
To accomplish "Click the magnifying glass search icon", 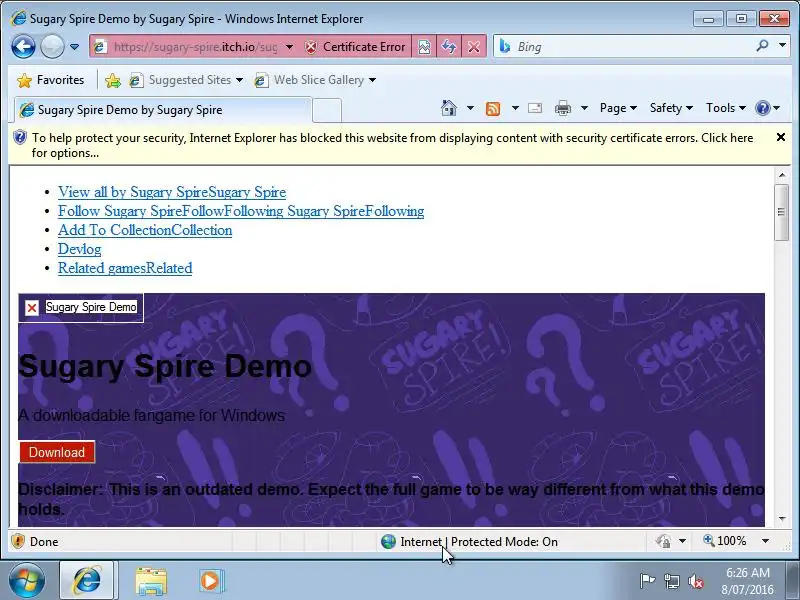I will pos(762,46).
